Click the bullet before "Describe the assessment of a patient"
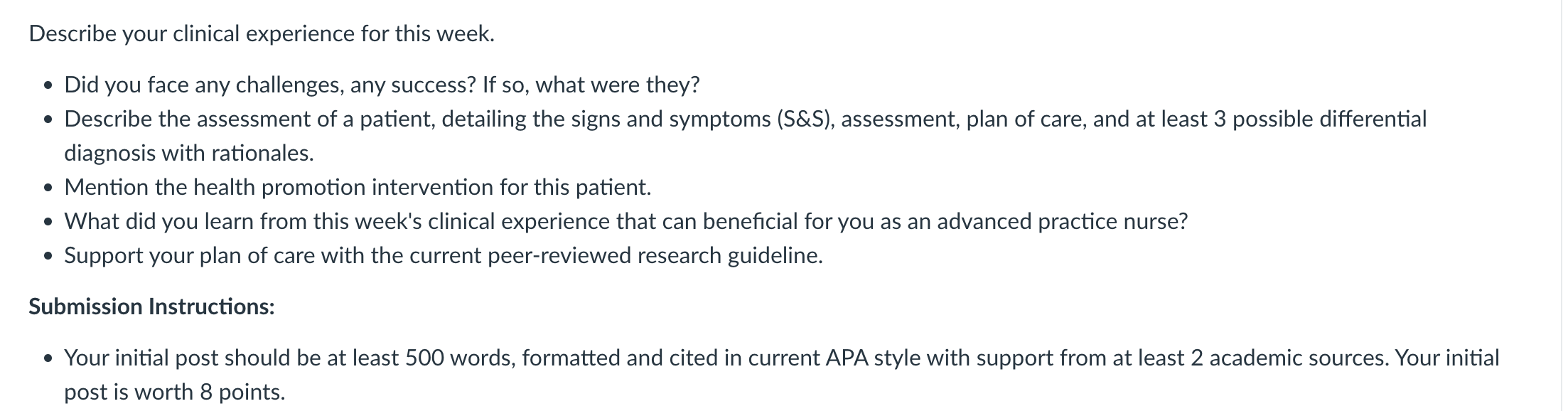This screenshot has height=411, width=1568. 48,121
